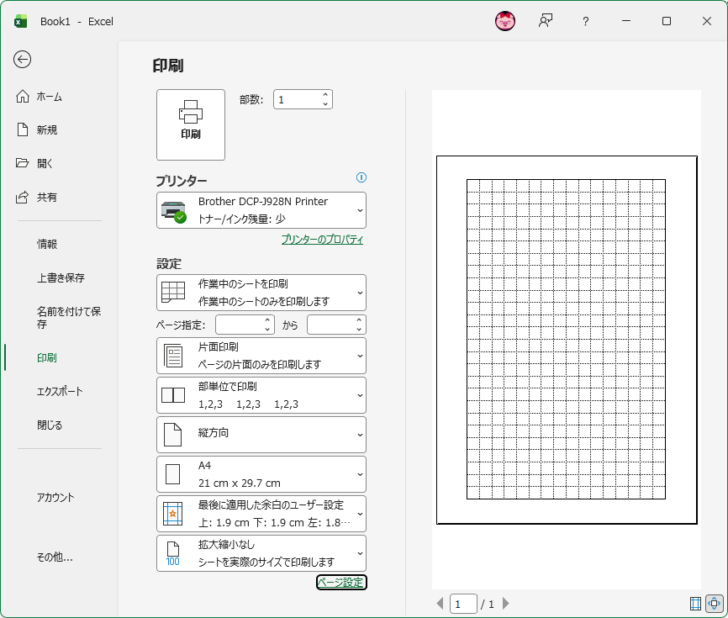The image size is (728, 618).
Task: Click the portrait page icon for 縦方向
Action: (x=173, y=435)
